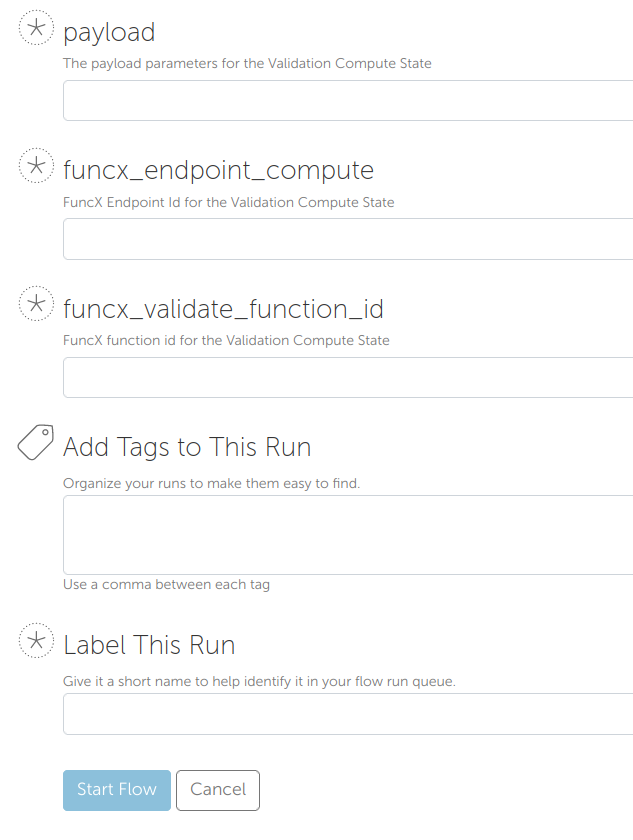Click the asterisk icon beside funcx_validate_function_id
This screenshot has height=840, width=633.
[36, 304]
